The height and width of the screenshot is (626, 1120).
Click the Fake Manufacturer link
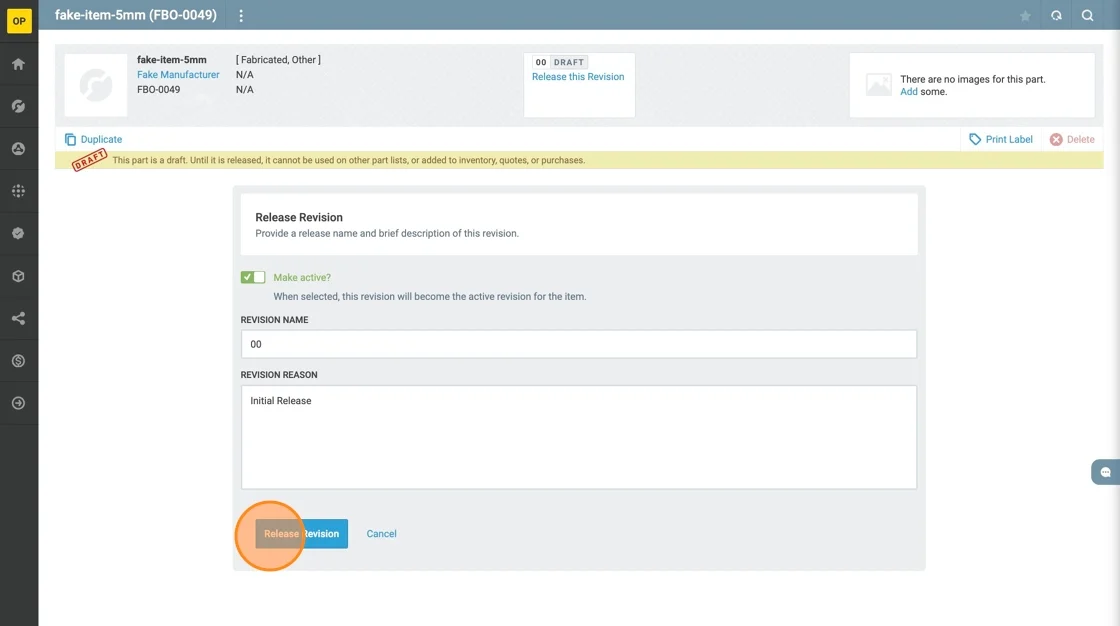178,75
